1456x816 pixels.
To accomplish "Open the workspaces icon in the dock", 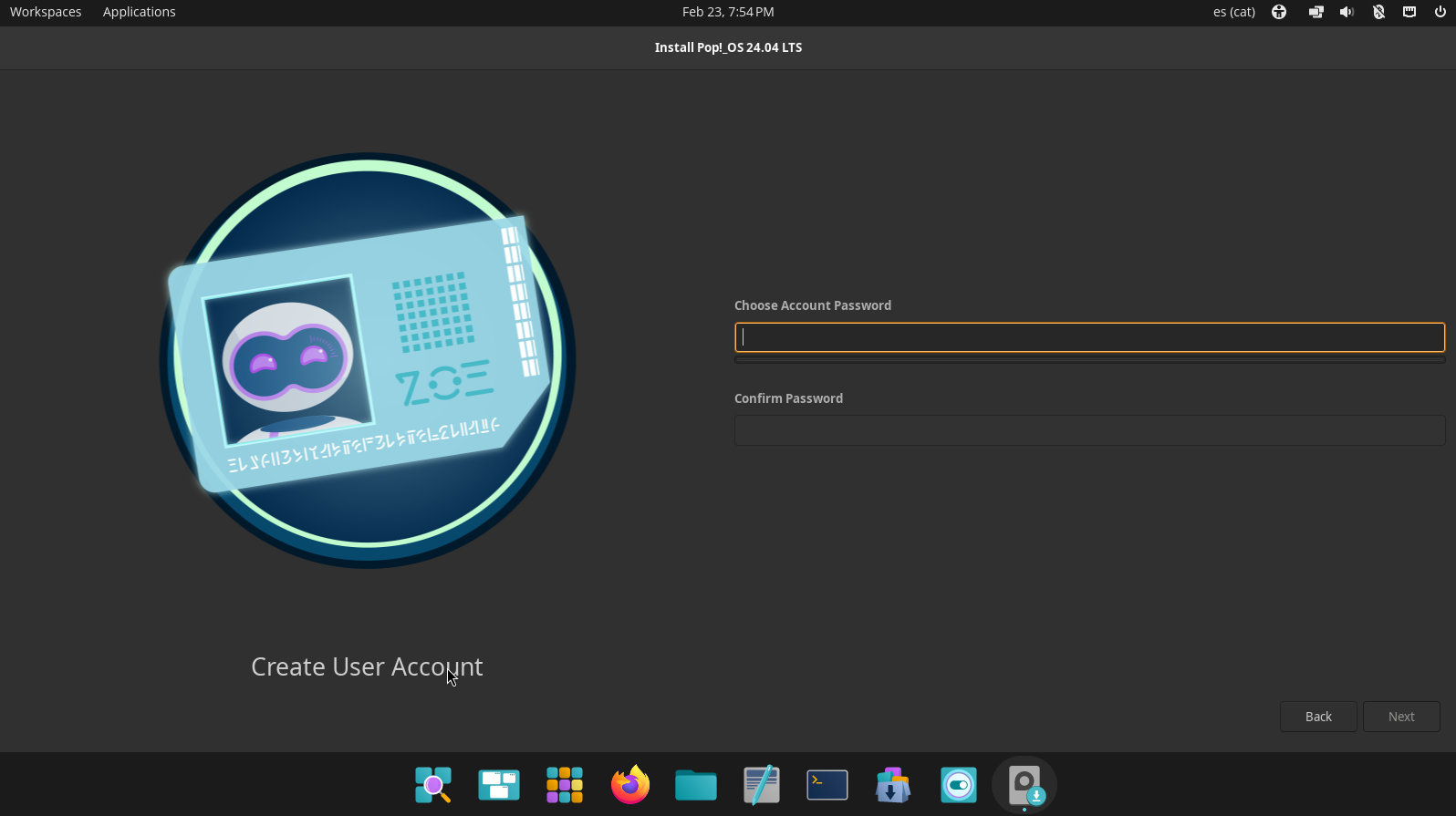I will [499, 785].
